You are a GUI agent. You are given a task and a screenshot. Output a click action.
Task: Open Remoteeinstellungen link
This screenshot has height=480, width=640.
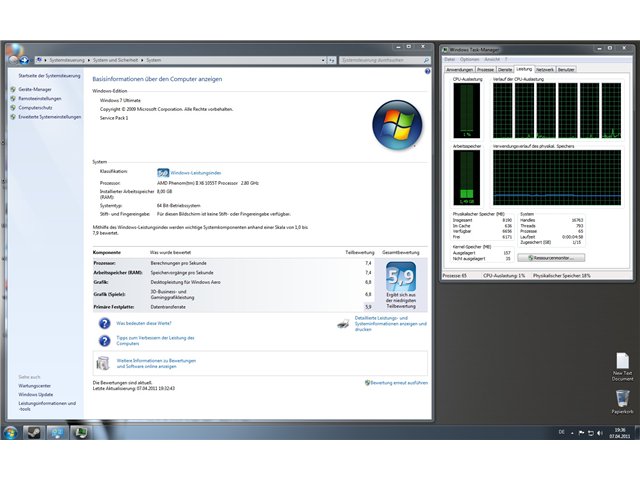click(x=40, y=98)
